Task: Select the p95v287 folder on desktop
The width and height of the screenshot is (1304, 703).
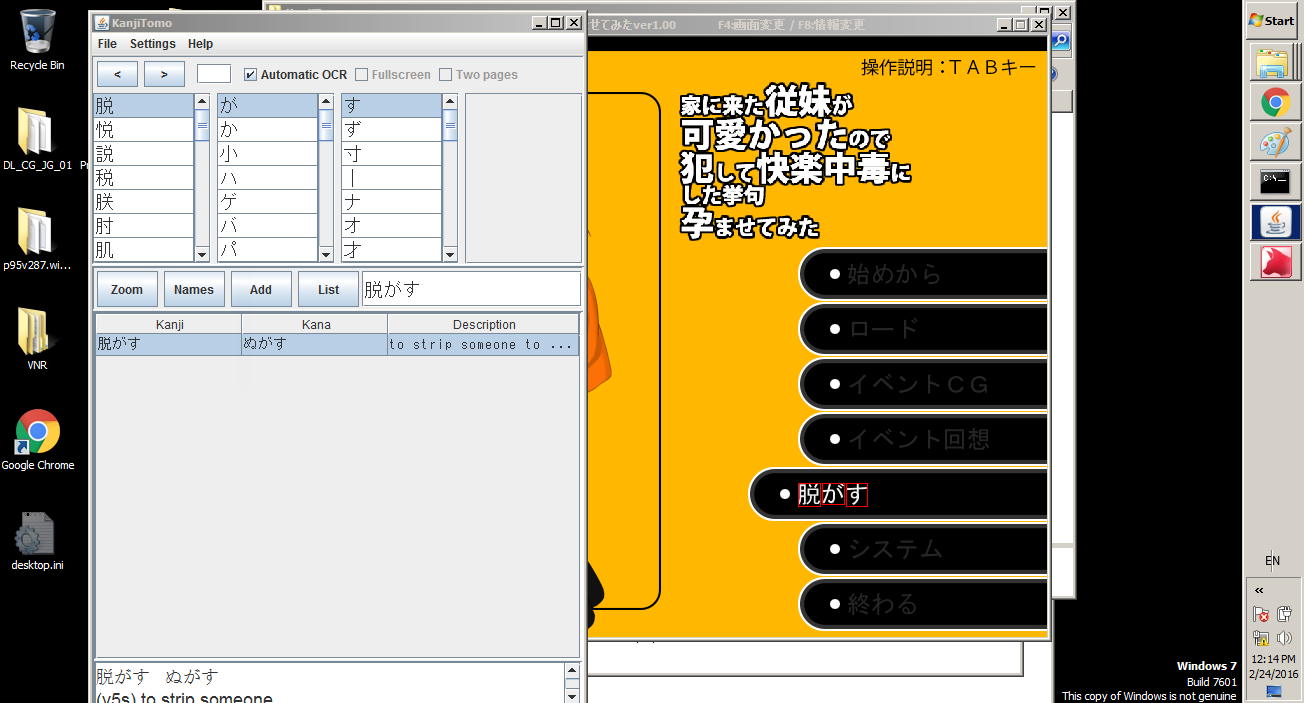Action: (x=37, y=240)
